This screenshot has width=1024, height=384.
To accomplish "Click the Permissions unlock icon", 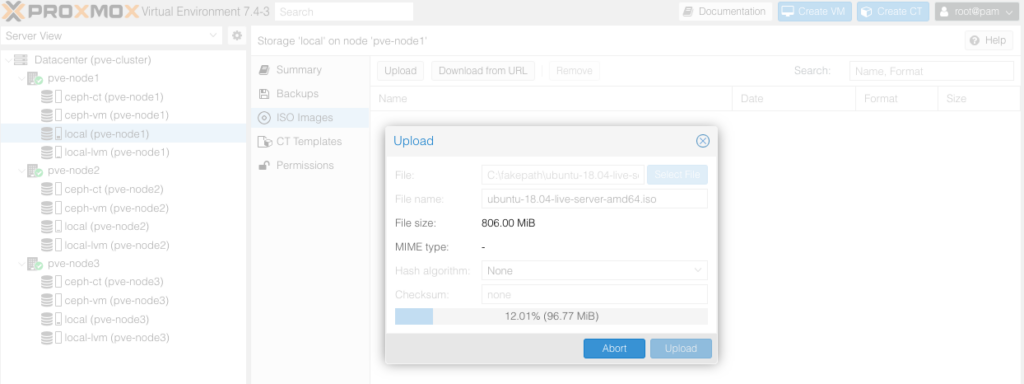I will pyautogui.click(x=264, y=165).
